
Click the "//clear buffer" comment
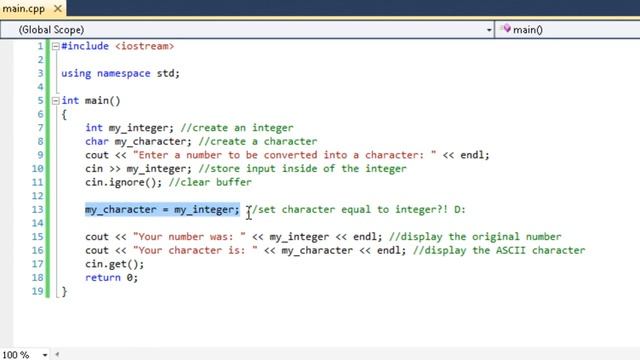tap(210, 182)
